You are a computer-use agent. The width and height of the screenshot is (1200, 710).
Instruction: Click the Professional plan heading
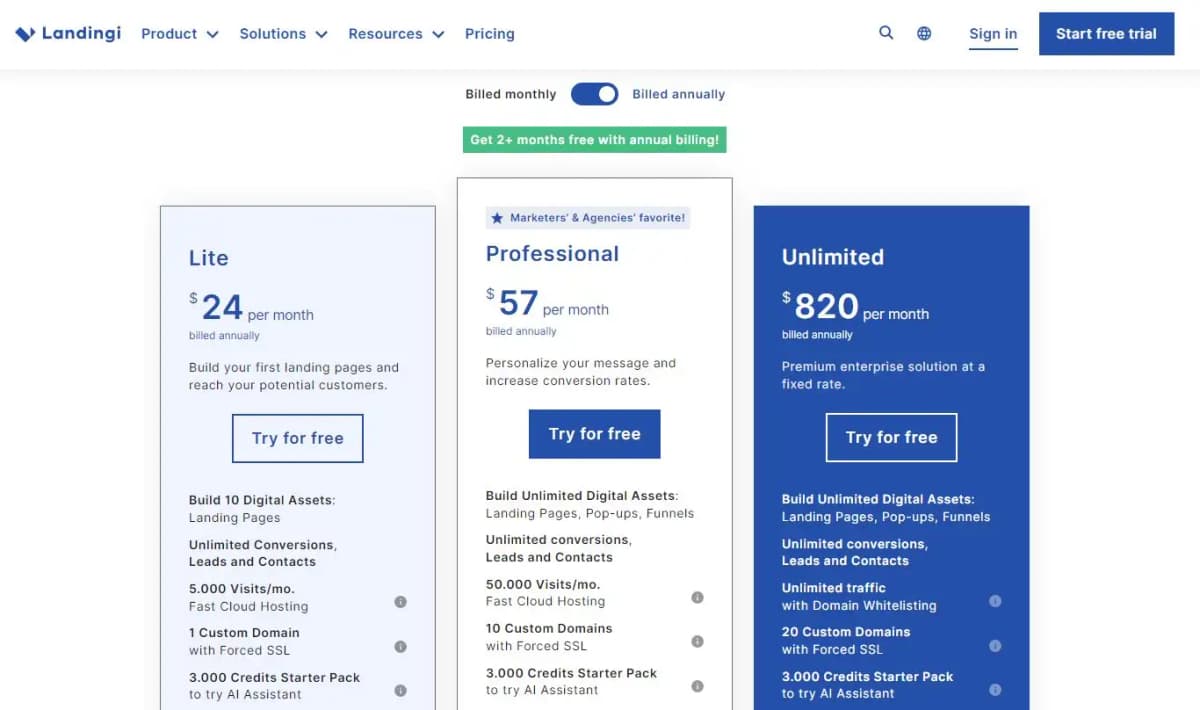[552, 254]
